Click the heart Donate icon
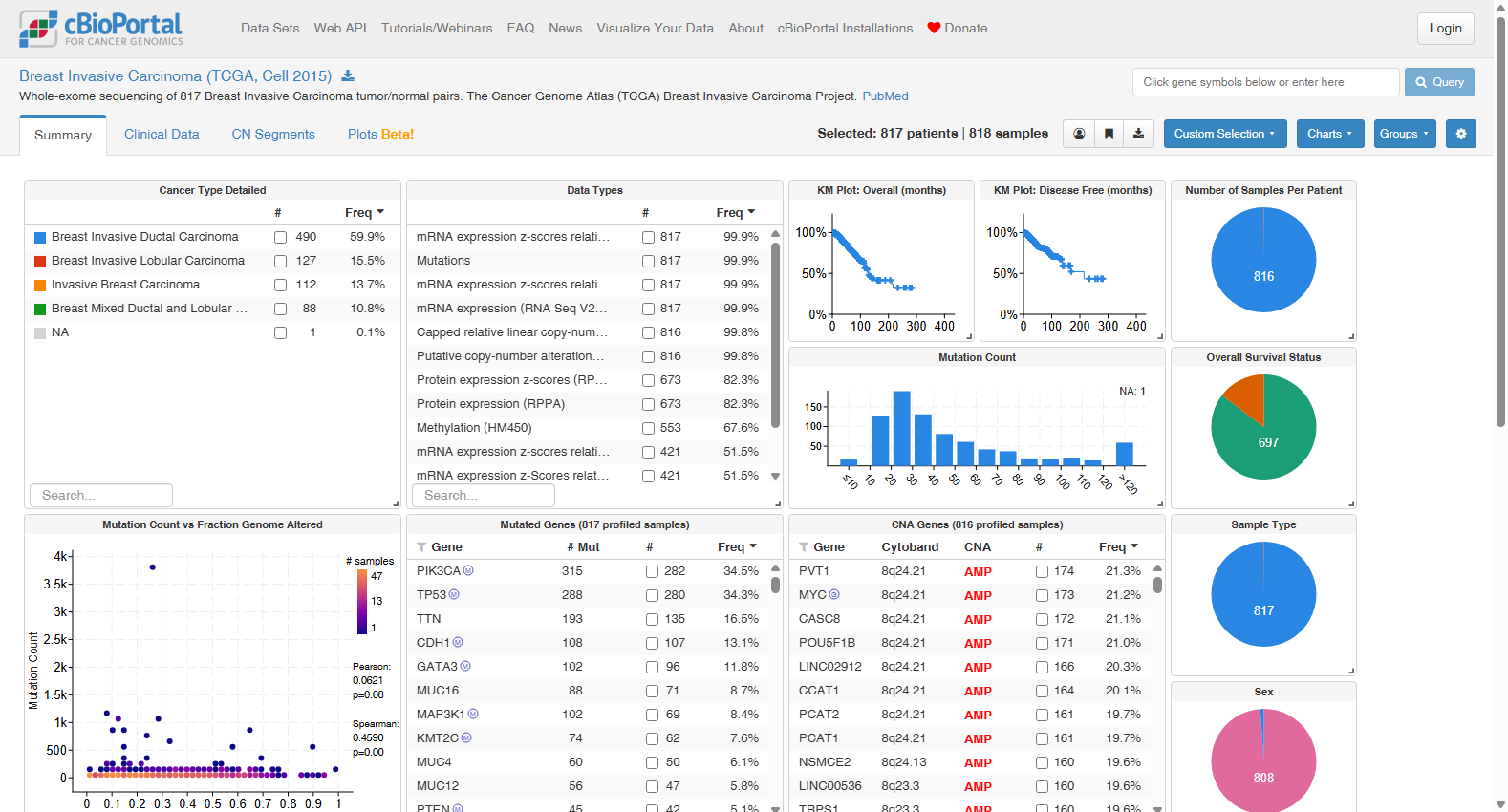1508x812 pixels. pyautogui.click(x=934, y=28)
